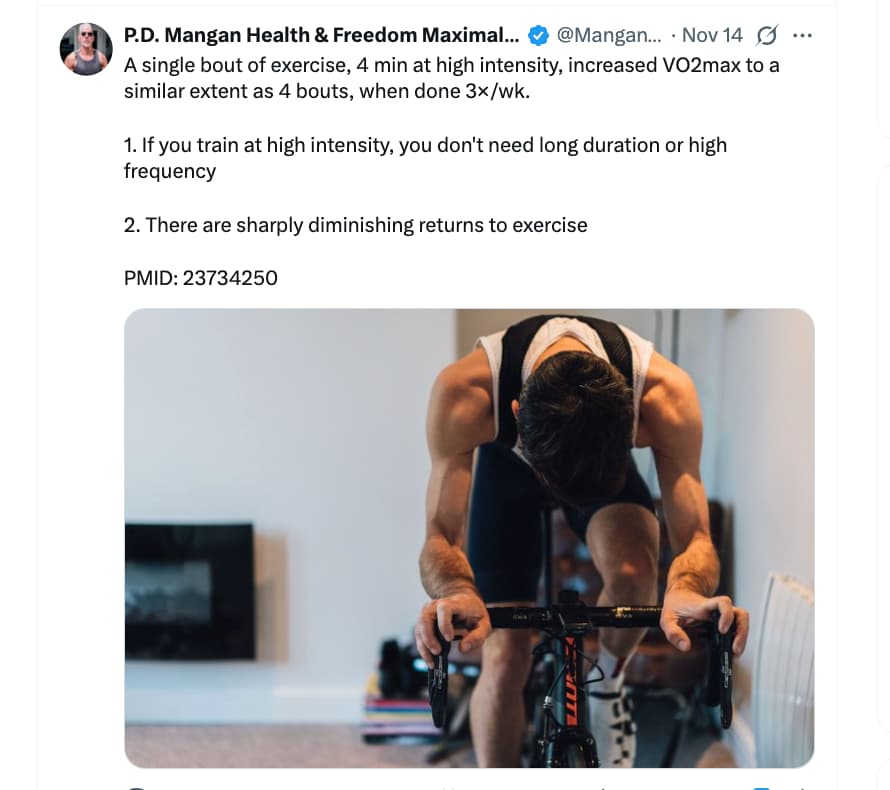890x790 pixels.
Task: Open P.D. Mangan Health & Freedom profile name
Action: [321, 36]
